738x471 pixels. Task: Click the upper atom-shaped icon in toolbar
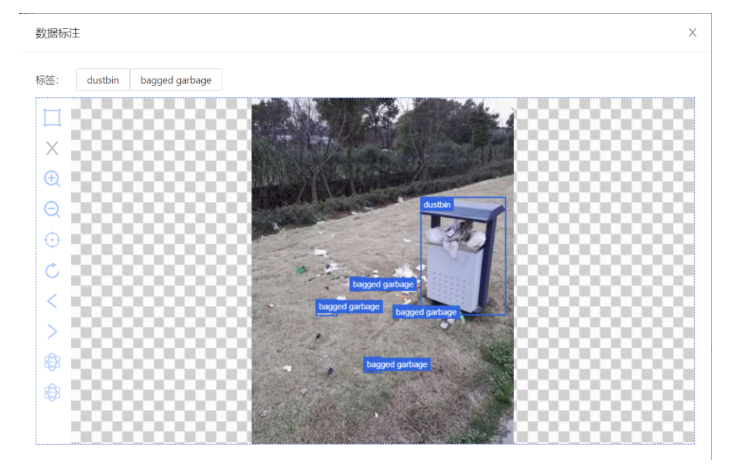click(52, 362)
